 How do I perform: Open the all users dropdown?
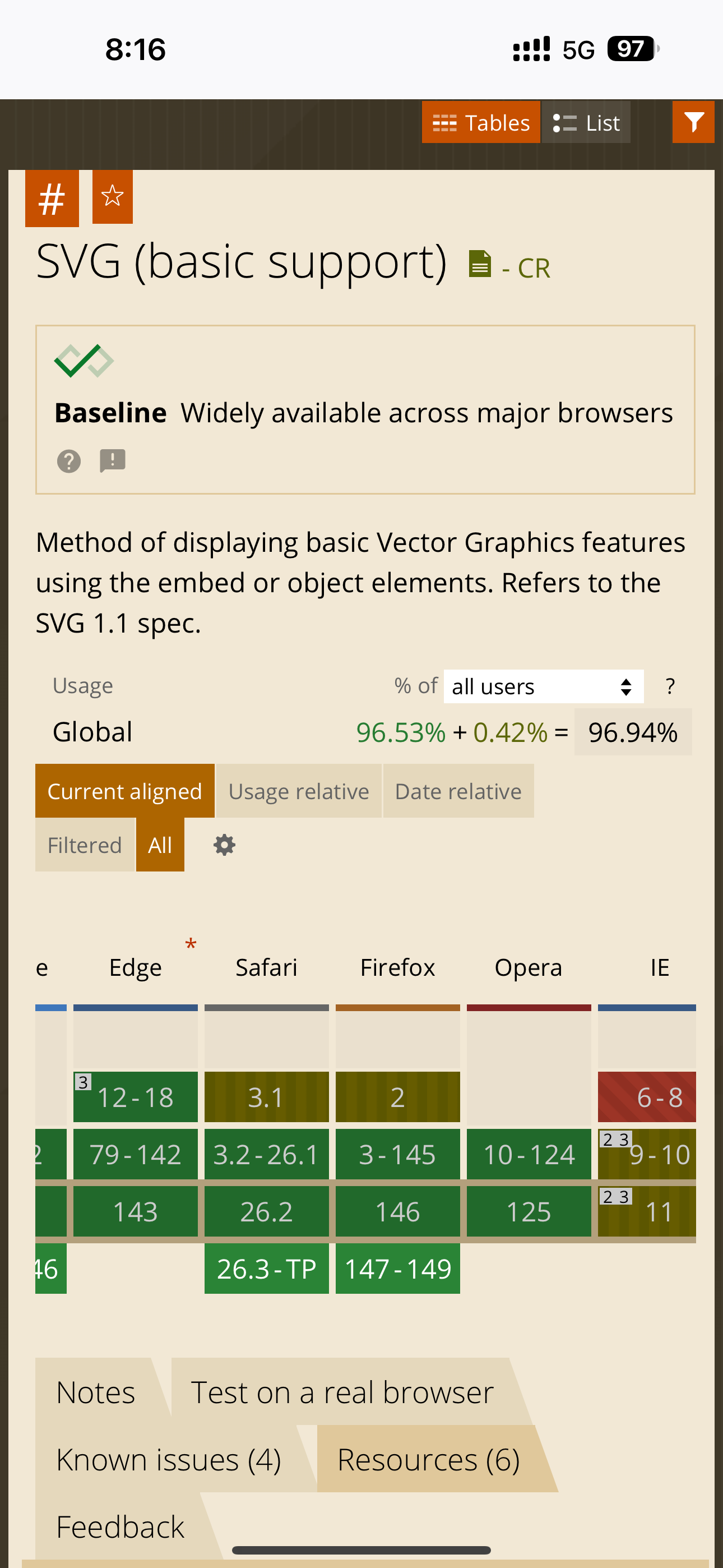coord(543,686)
